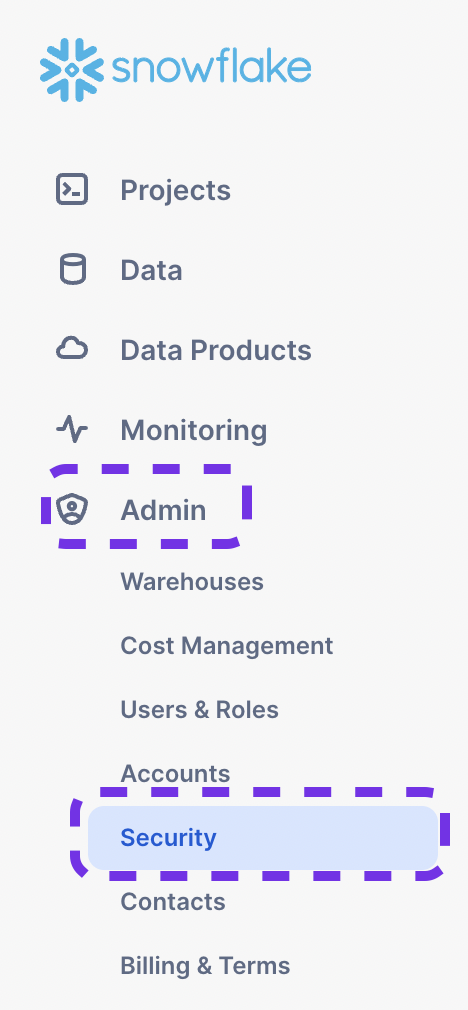
Task: Open the Accounts submenu item
Action: pos(175,774)
